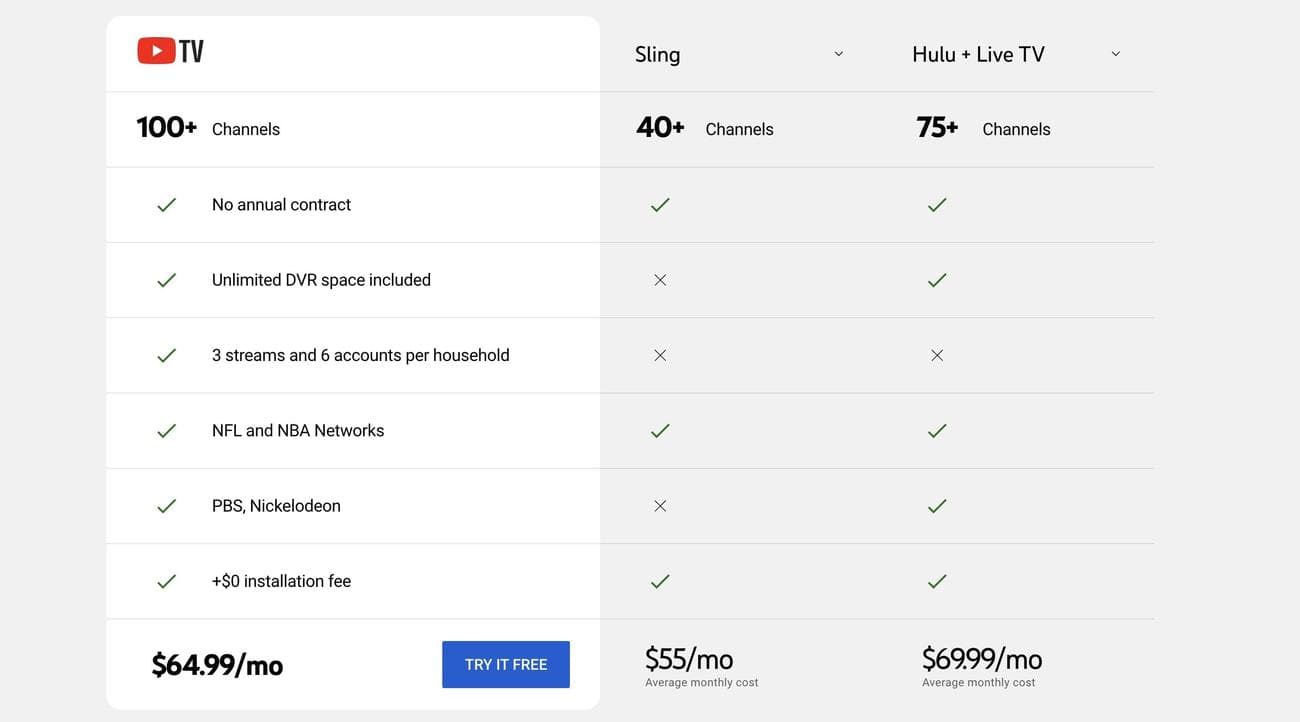Viewport: 1300px width, 722px height.
Task: Click the PBS, Nickelodeon row label
Action: [276, 503]
